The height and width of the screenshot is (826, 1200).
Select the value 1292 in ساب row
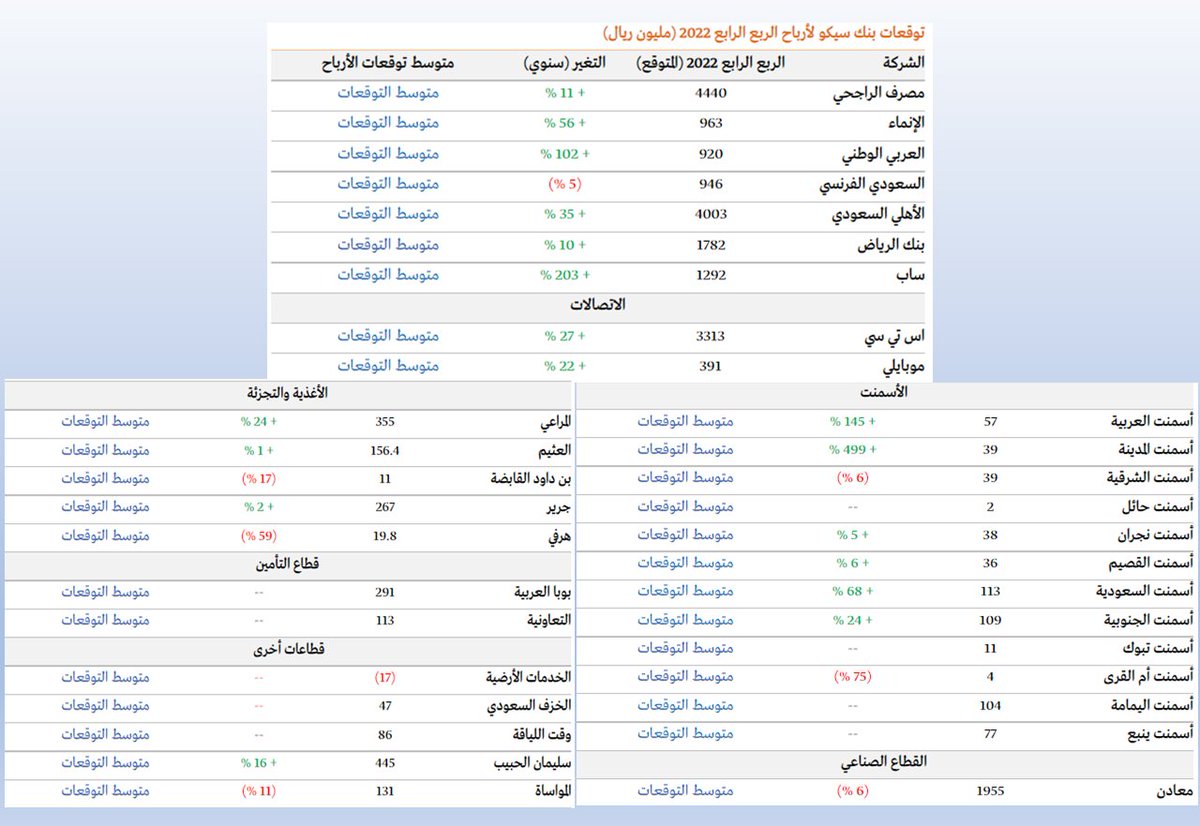coord(710,274)
